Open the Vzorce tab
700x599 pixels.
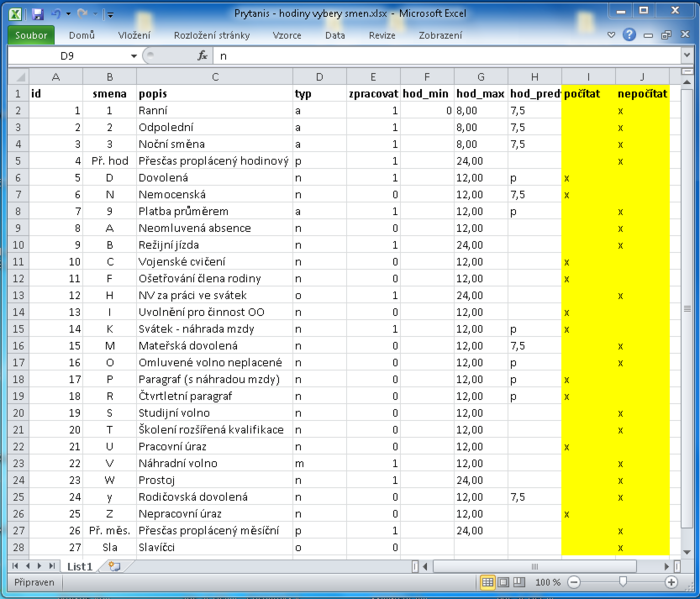[x=287, y=35]
